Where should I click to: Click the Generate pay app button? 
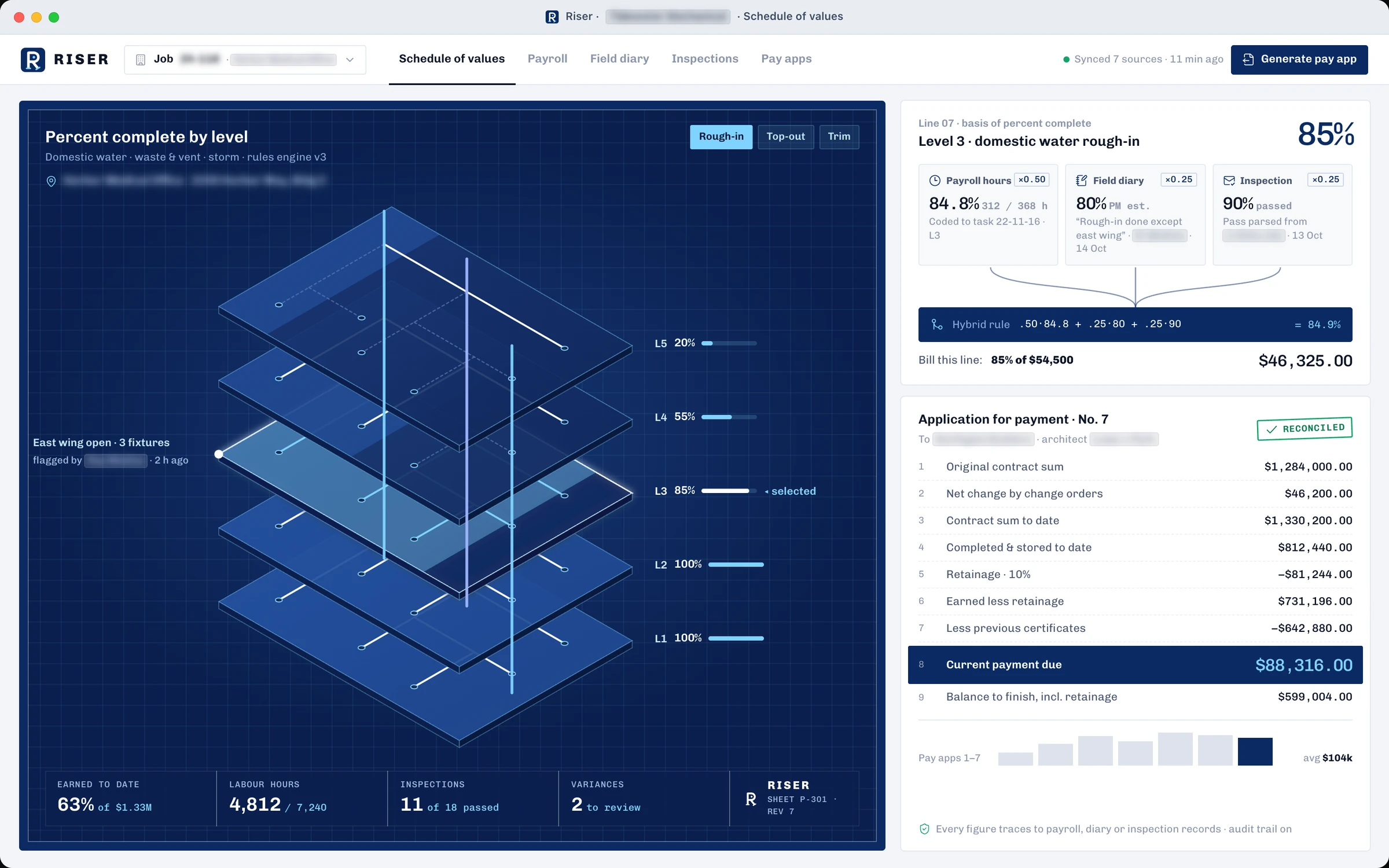1299,60
